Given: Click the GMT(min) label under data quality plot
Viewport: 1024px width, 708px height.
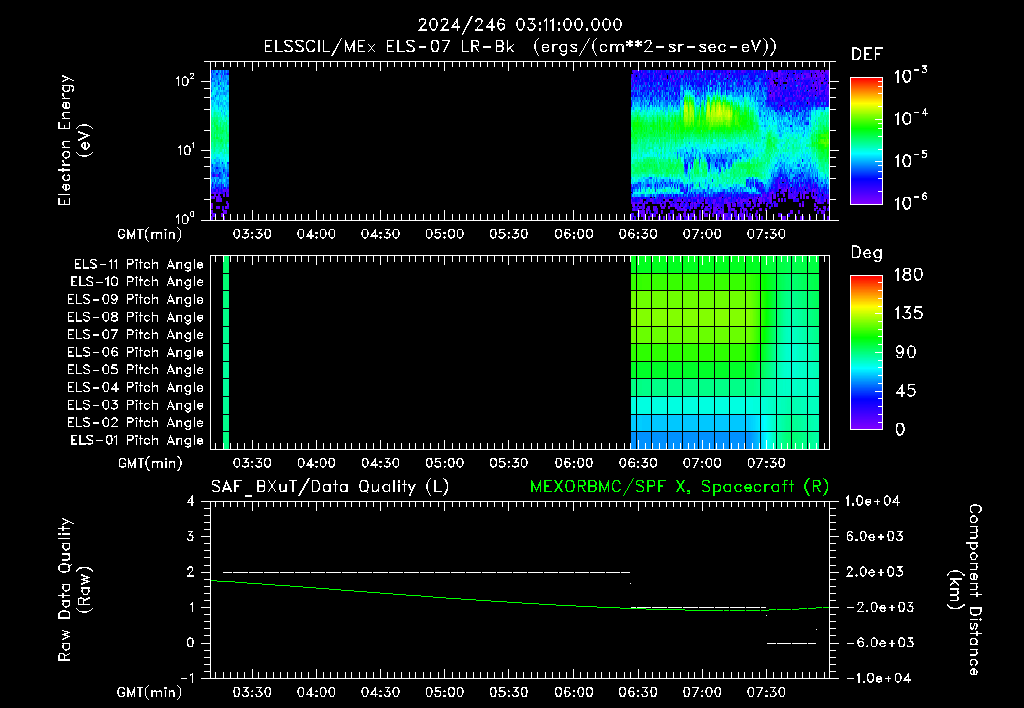Looking at the screenshot, I should (x=150, y=692).
